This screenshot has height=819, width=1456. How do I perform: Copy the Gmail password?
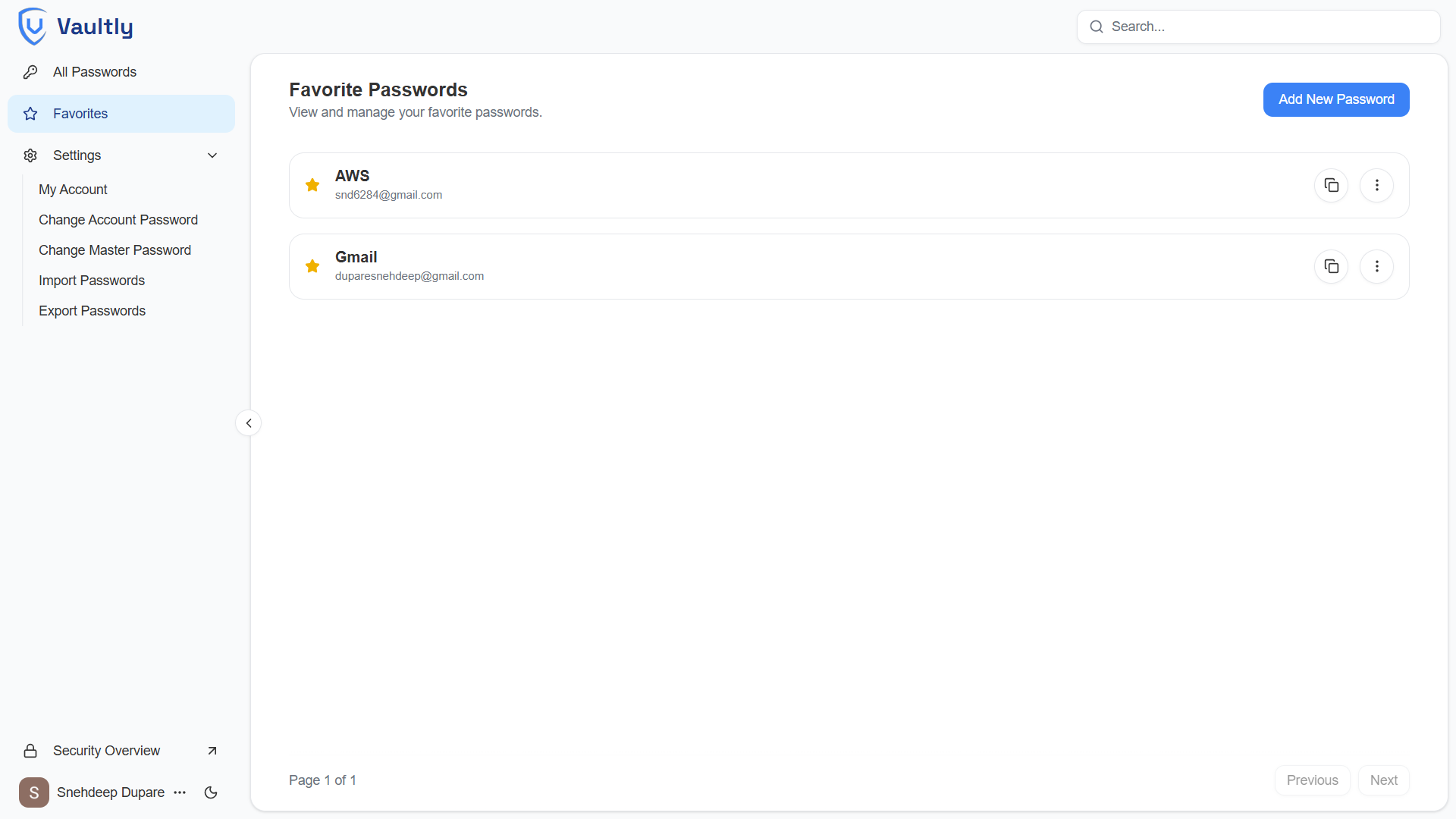coord(1331,266)
